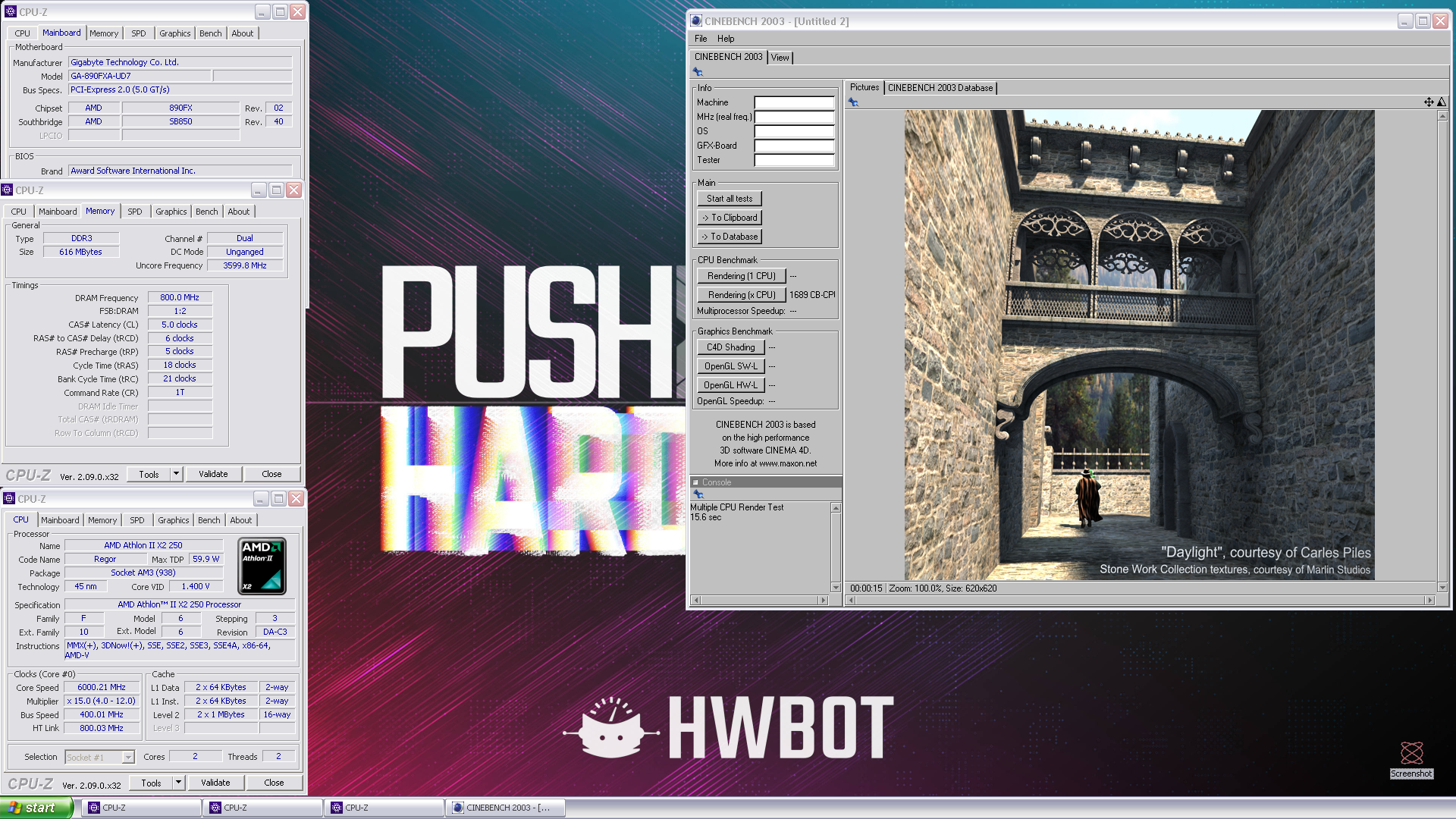
Task: Open the Tools dropdown arrow in the CPU-Z Memory window
Action: 176,474
